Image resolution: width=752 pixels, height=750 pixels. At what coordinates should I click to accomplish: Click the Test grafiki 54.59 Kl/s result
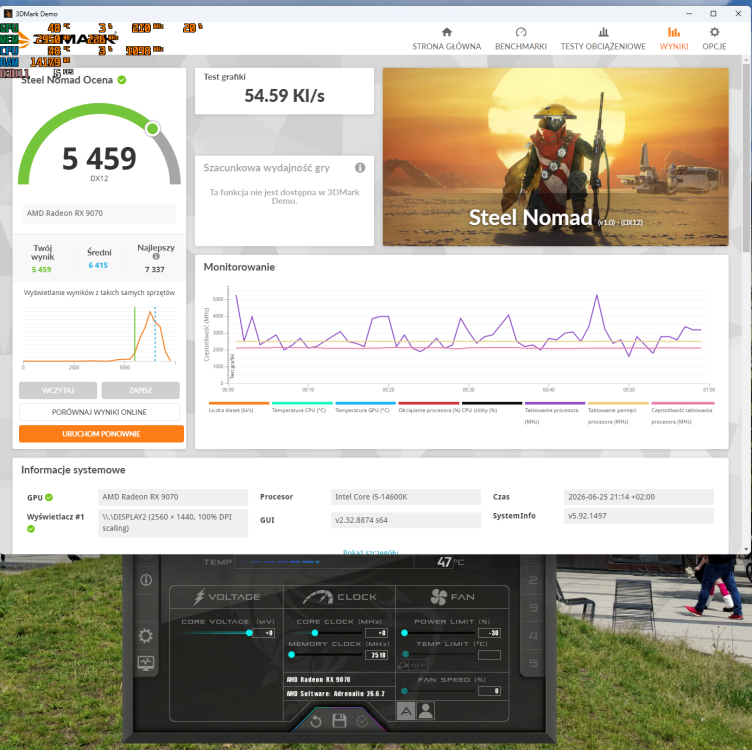[x=284, y=95]
